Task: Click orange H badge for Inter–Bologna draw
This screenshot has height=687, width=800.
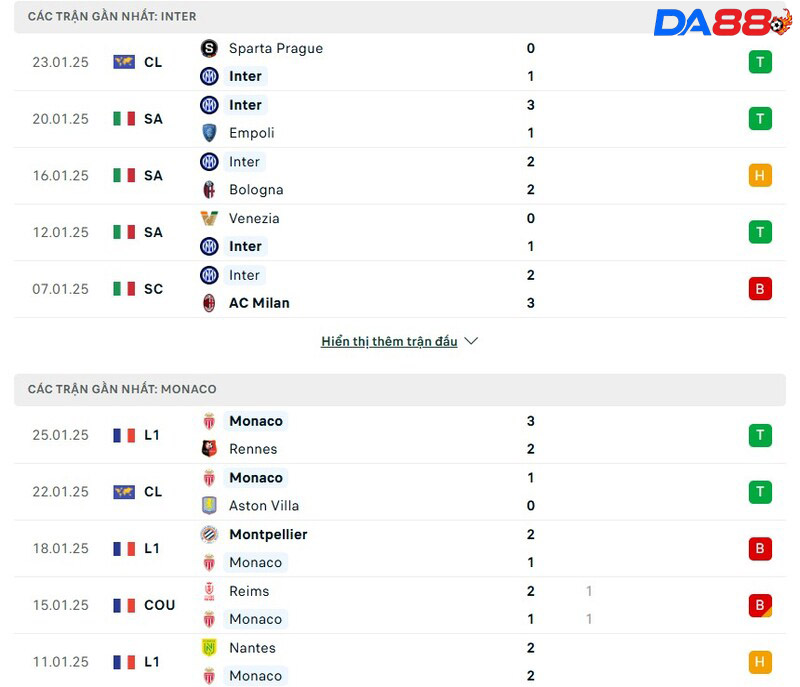Action: (x=760, y=176)
